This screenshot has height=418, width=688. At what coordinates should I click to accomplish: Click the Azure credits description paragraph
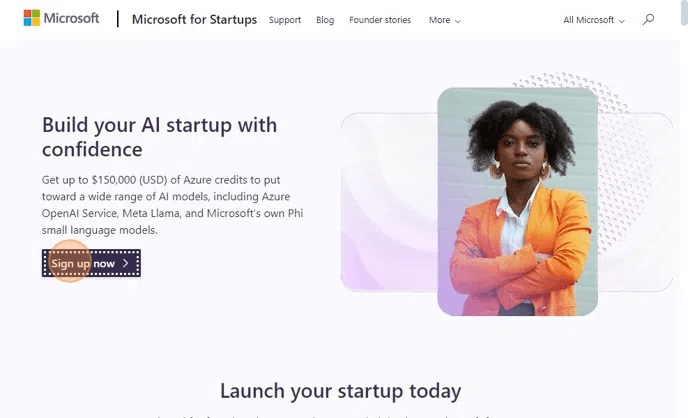click(172, 205)
